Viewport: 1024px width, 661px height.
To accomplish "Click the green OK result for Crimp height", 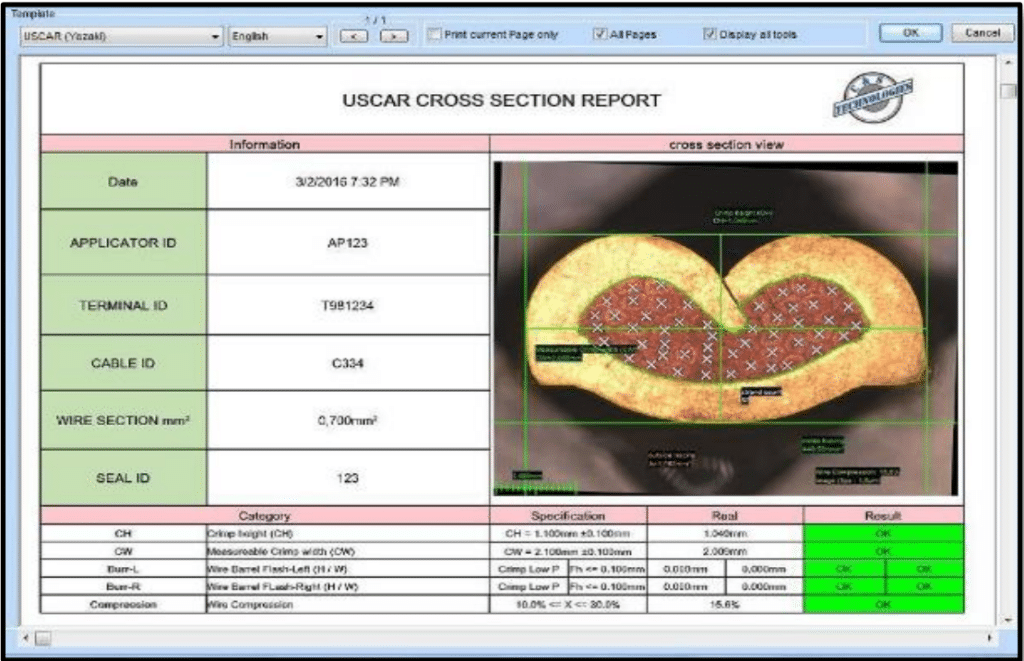I will pyautogui.click(x=880, y=532).
